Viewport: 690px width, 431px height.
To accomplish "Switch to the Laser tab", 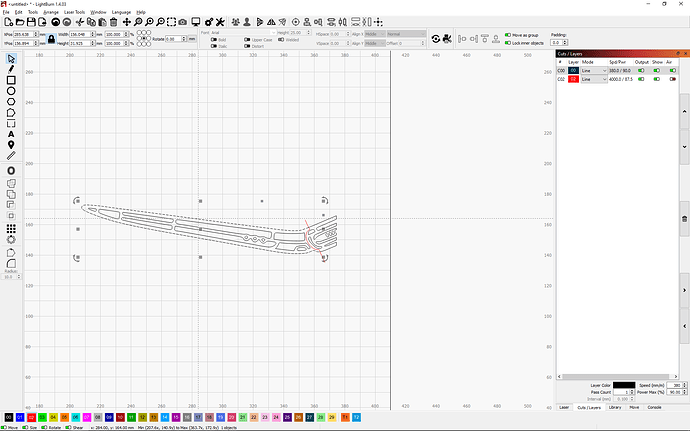I will tap(564, 407).
